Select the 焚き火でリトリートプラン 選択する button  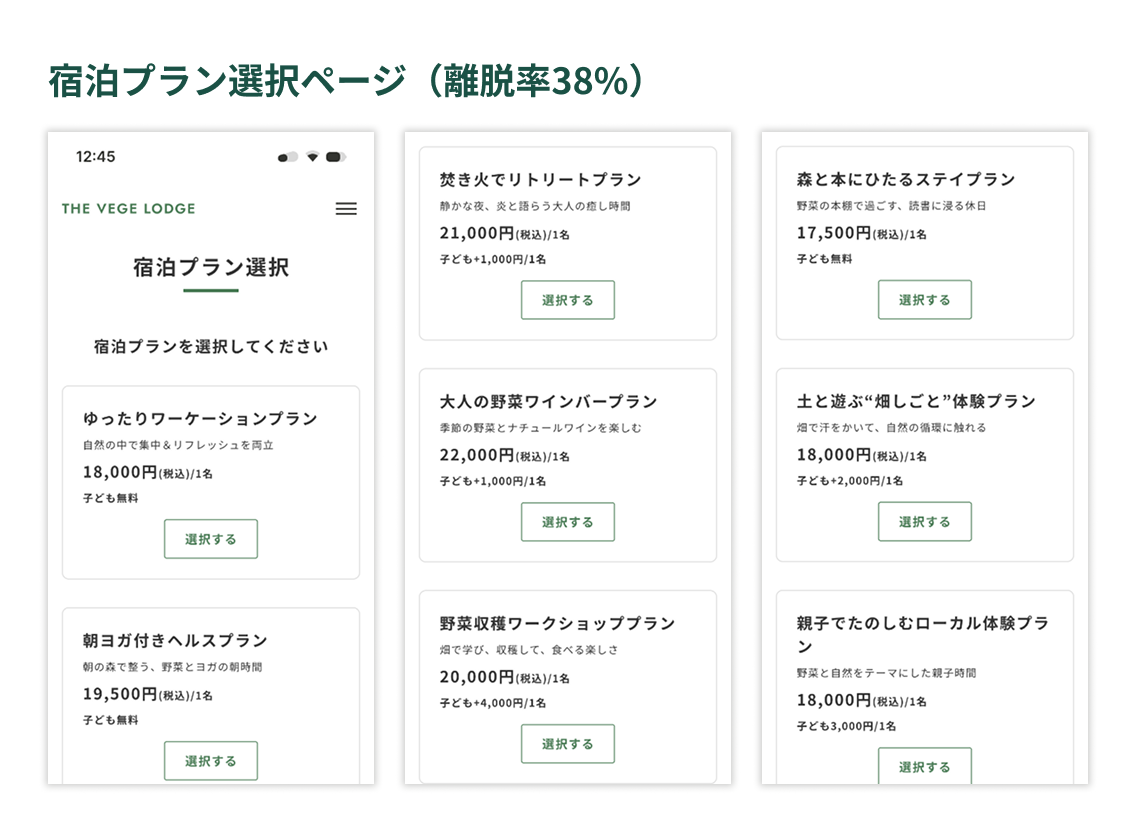(x=568, y=300)
